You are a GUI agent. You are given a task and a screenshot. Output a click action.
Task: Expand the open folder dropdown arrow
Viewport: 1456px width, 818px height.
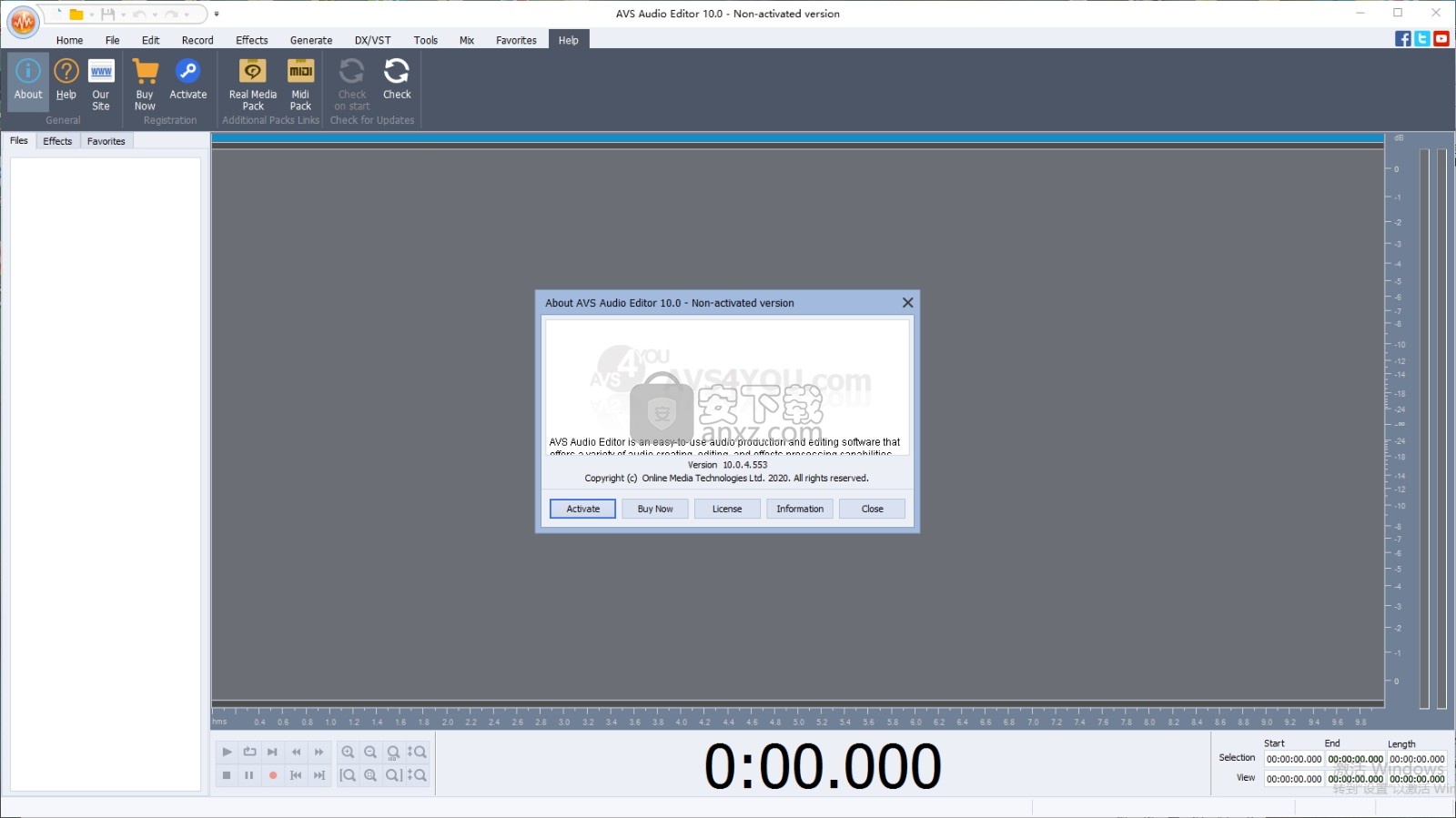92,15
